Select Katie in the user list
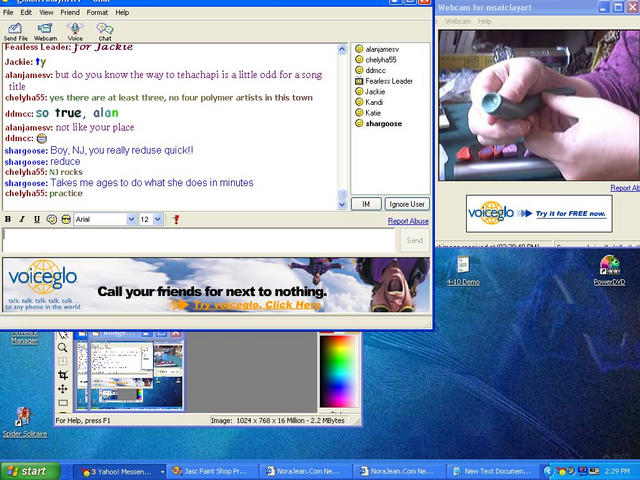This screenshot has height=480, width=640. click(368, 113)
